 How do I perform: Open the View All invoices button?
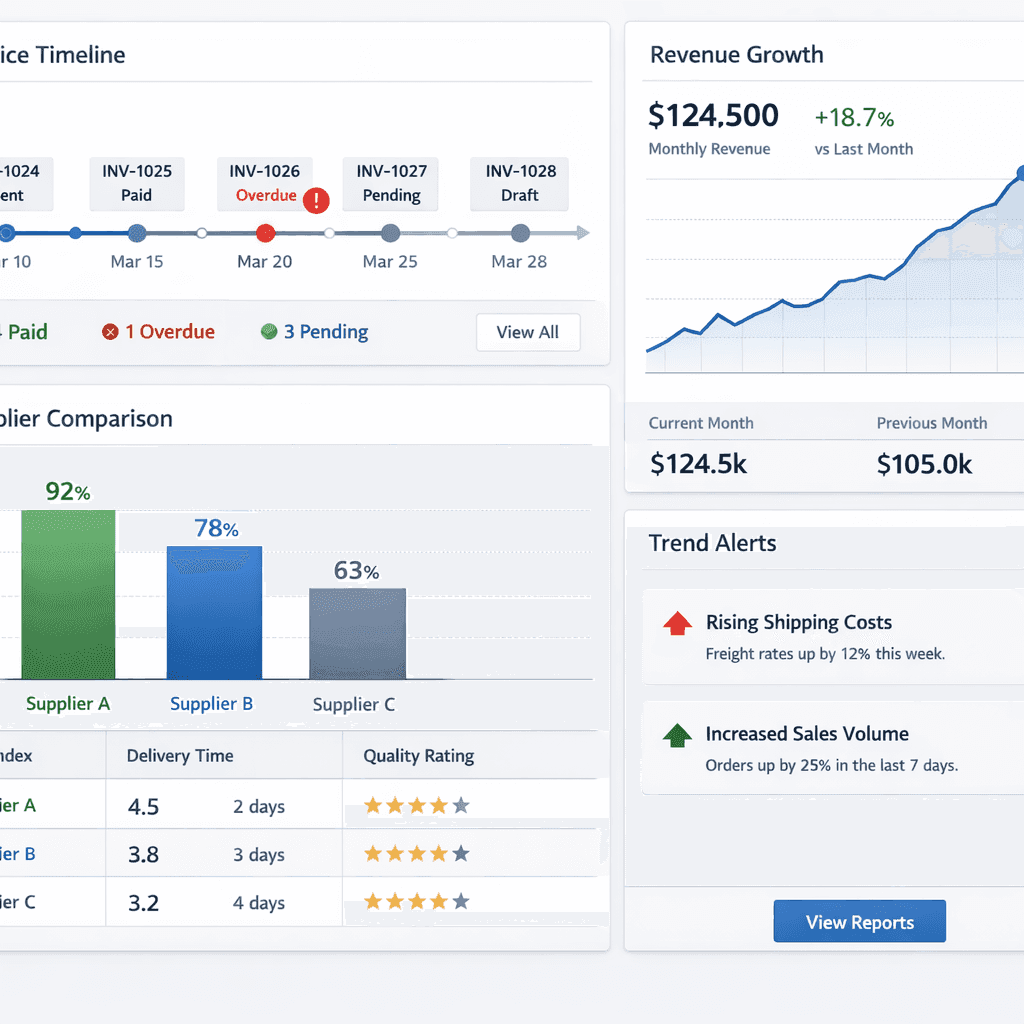(528, 332)
